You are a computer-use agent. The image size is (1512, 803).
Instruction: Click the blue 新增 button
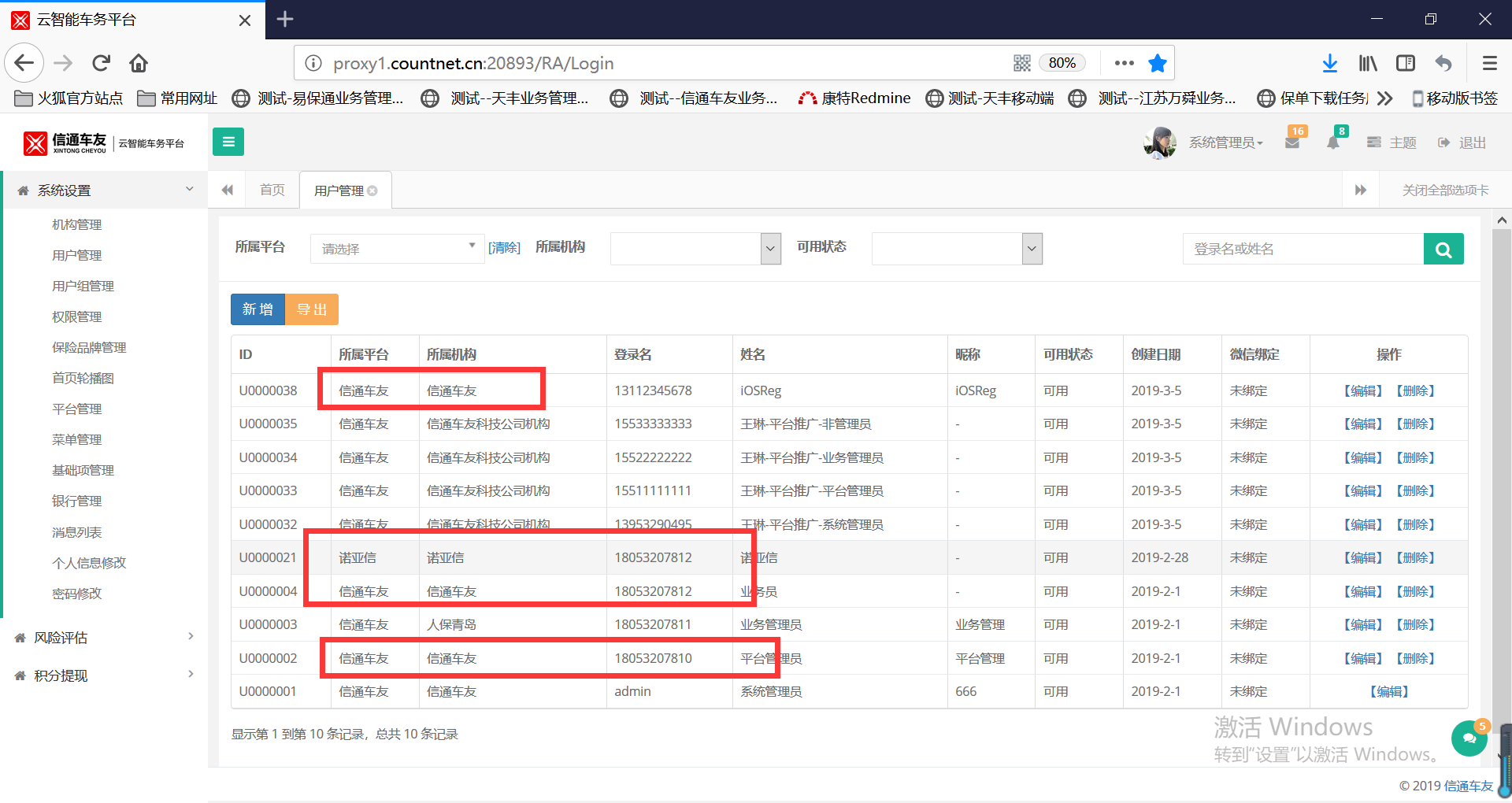tap(258, 309)
